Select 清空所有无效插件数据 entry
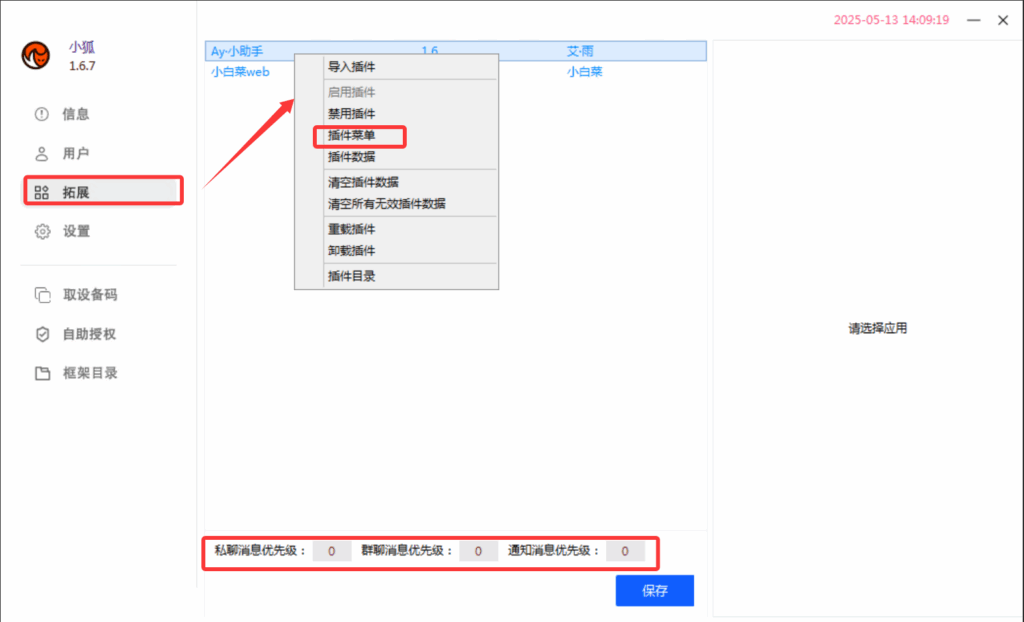1024x622 pixels. [387, 204]
